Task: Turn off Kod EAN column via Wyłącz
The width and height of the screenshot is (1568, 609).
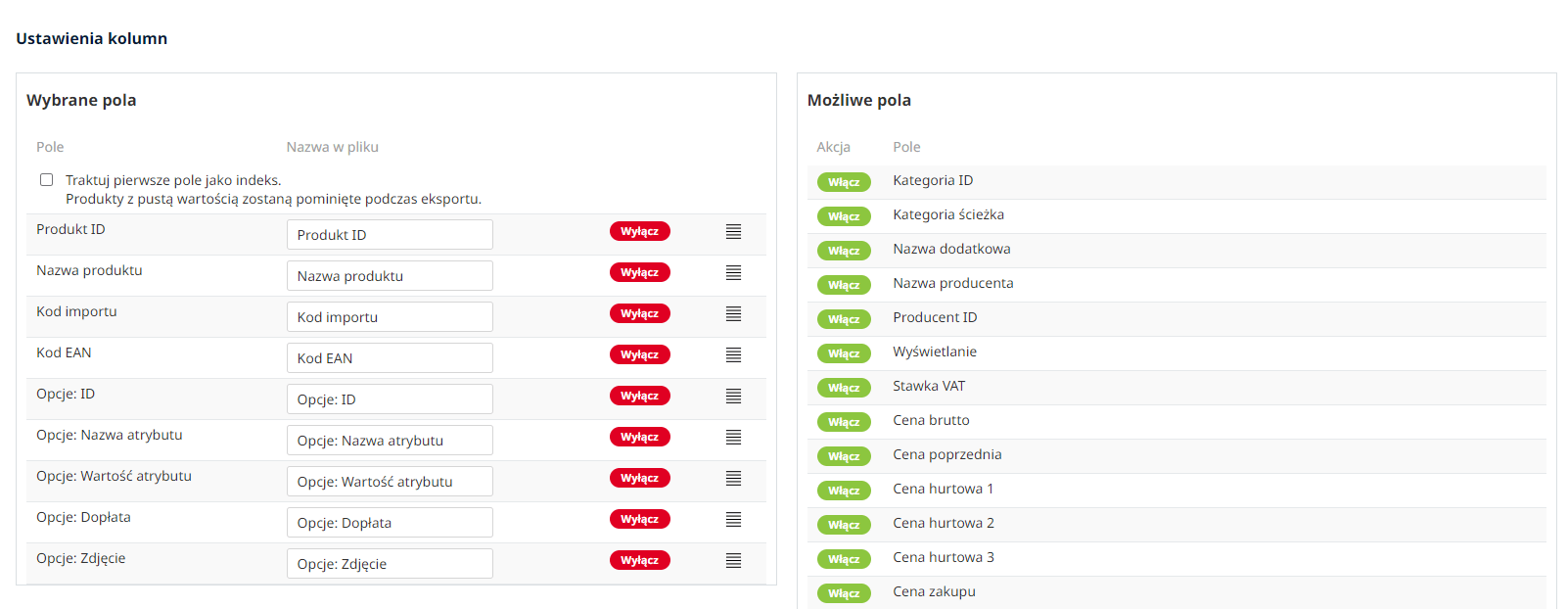Action: 639,355
